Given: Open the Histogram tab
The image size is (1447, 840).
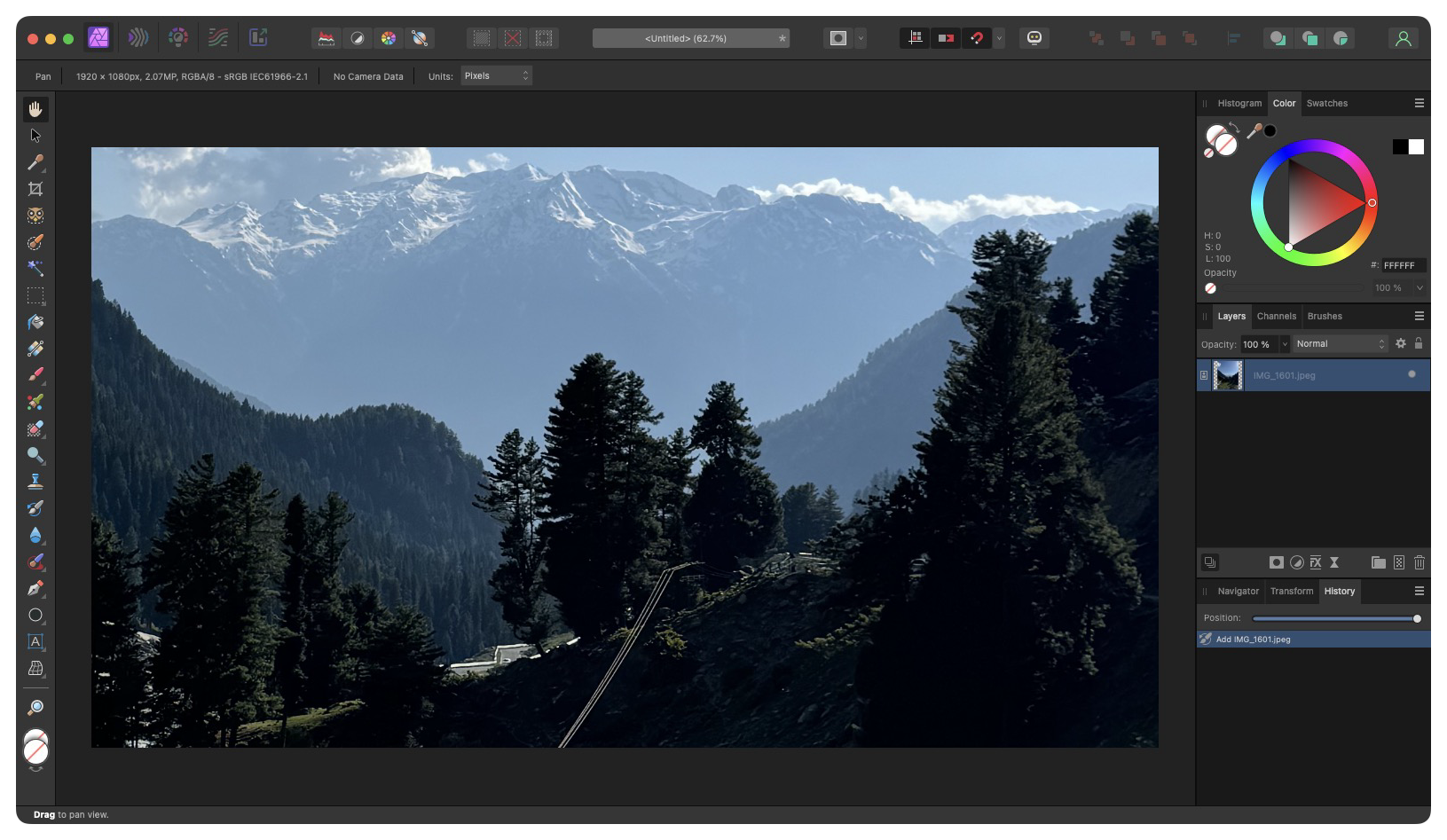Looking at the screenshot, I should tap(1239, 103).
